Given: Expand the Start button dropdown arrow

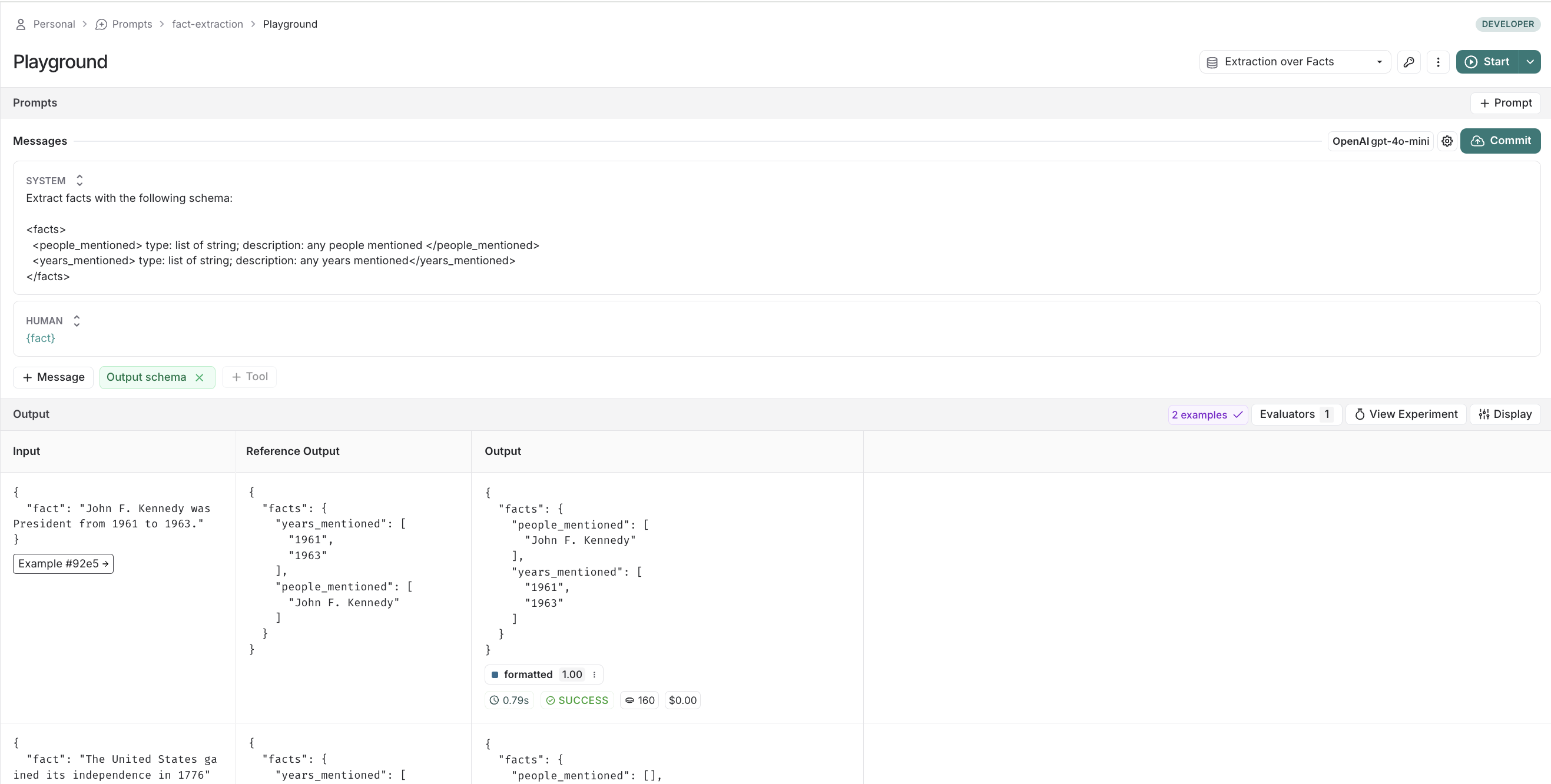Looking at the screenshot, I should [1530, 62].
